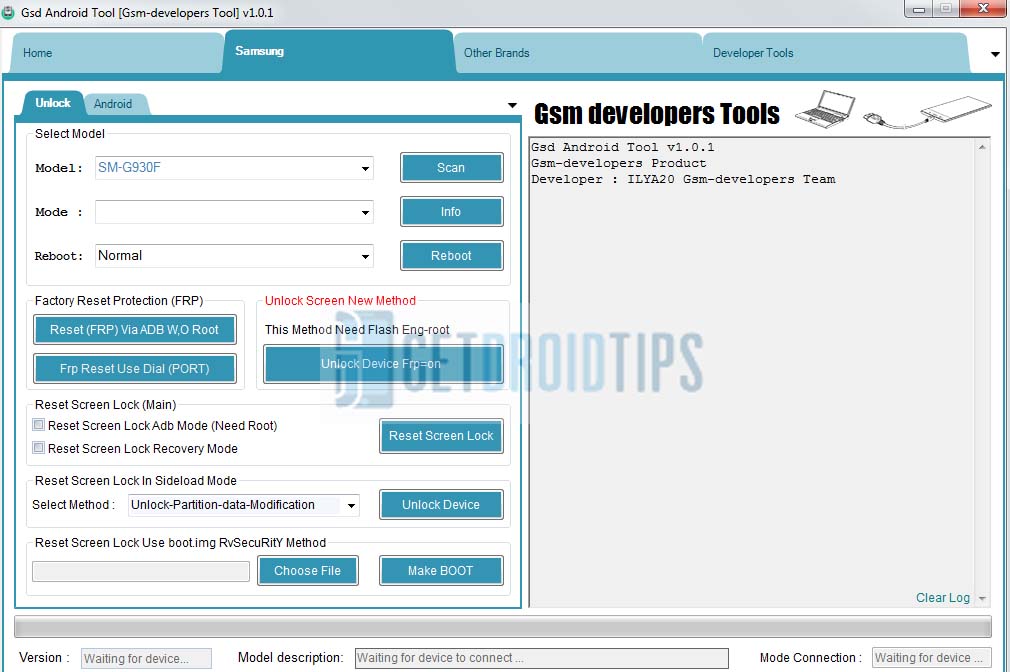Click the Mode Connection status field
This screenshot has height=672, width=1010.
coord(931,658)
